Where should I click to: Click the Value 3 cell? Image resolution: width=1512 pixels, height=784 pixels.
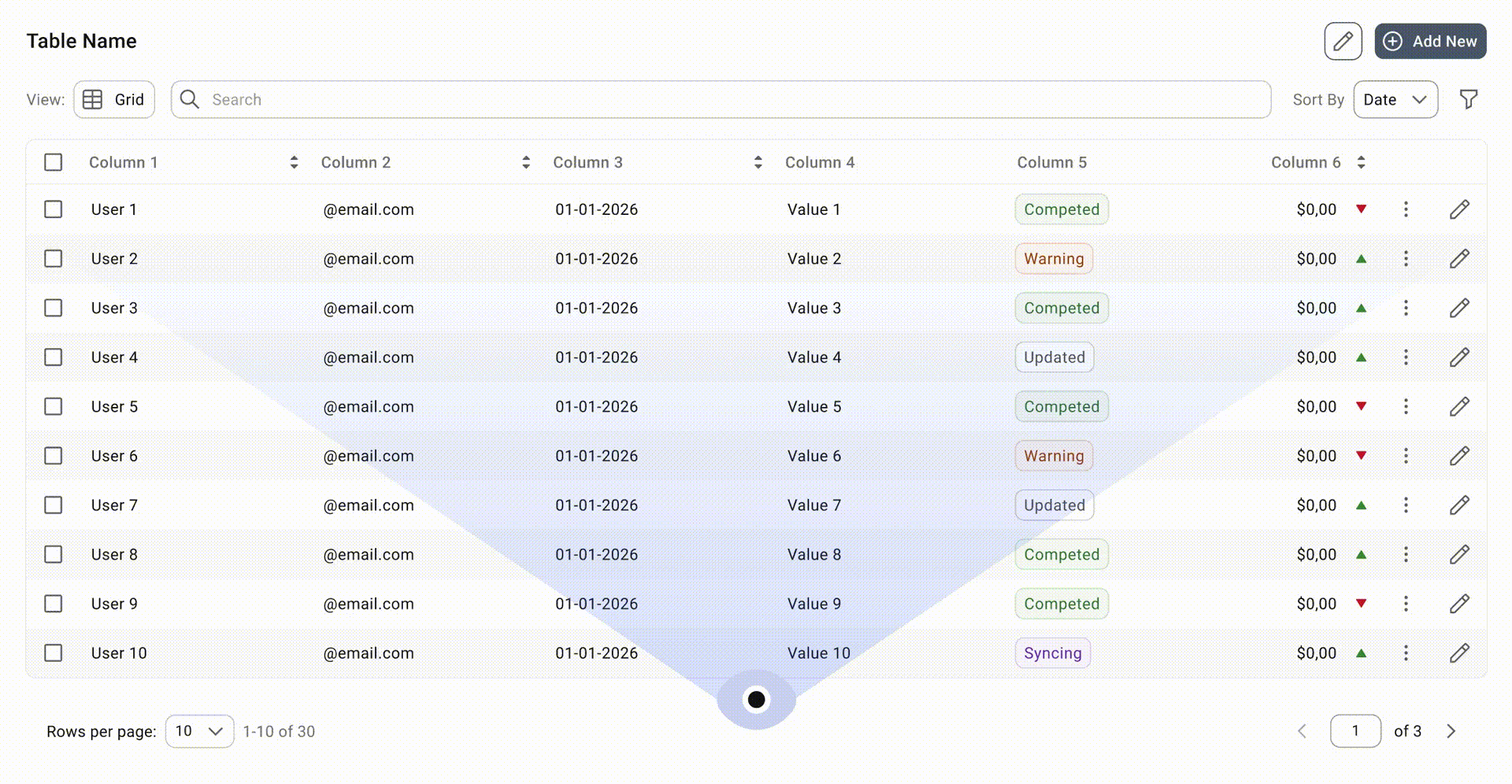click(x=814, y=308)
